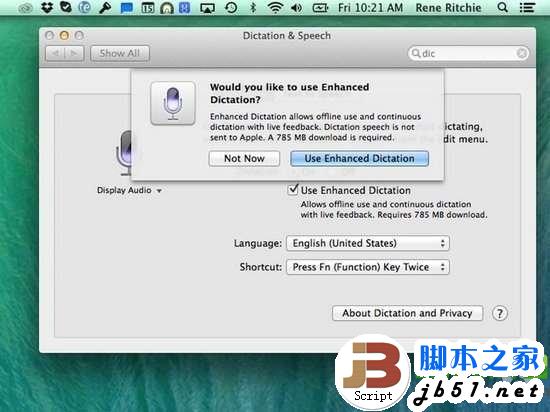Click the microphone icon in the dialog
Viewport: 550px width, 412px height.
173,103
